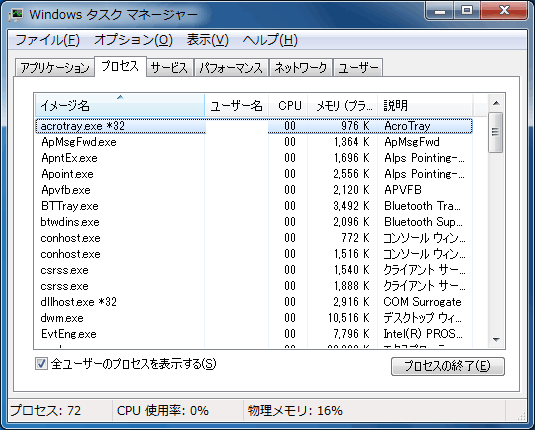Image resolution: width=535 pixels, height=430 pixels.
Task: Maximize the Task Manager window
Action: coord(467,11)
